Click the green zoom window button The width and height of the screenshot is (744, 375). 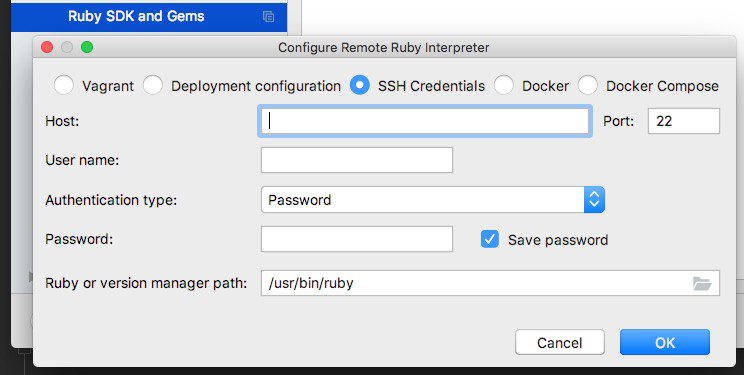click(x=87, y=47)
